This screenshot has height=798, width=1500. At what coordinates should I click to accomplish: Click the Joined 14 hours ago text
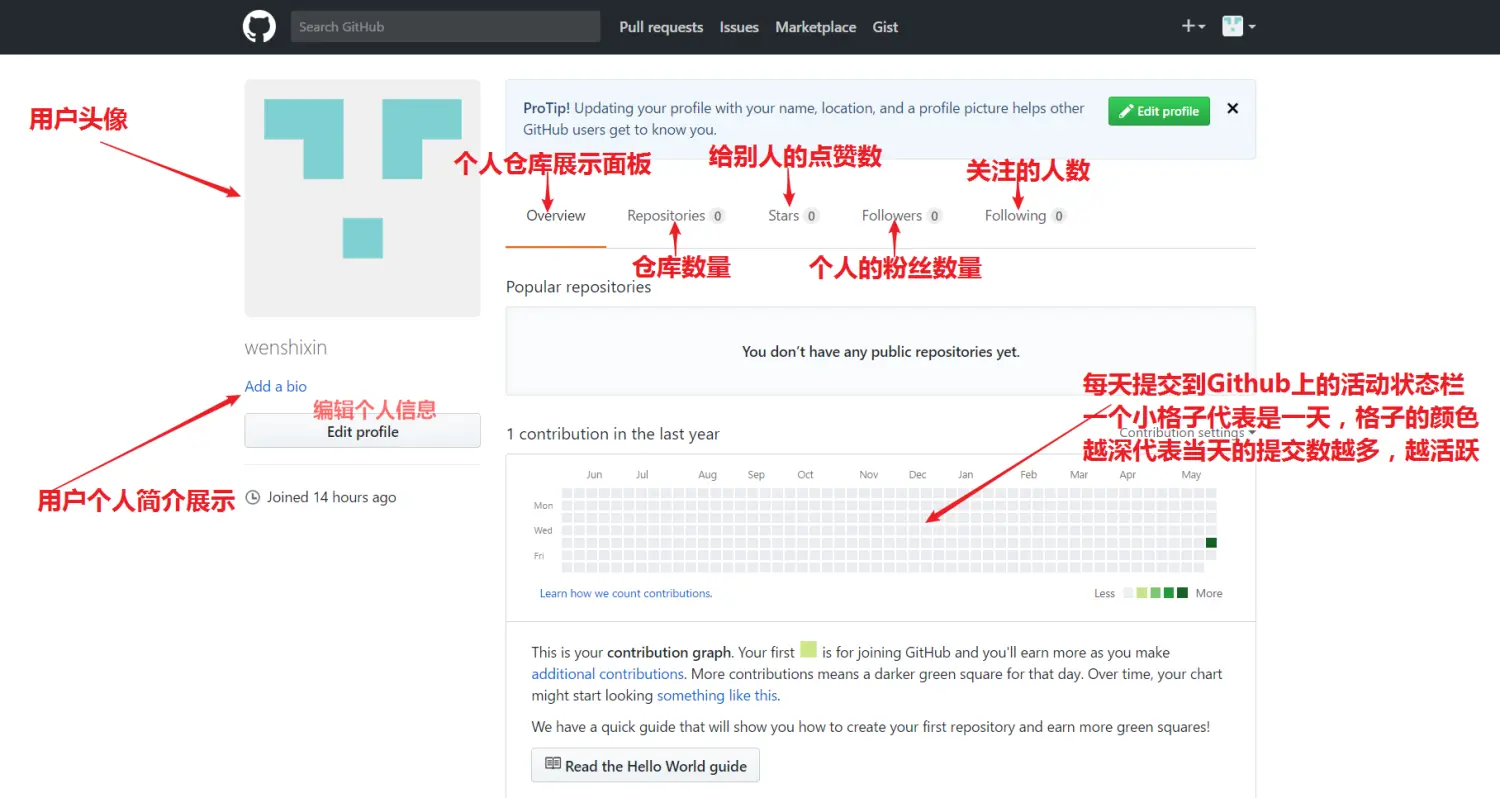click(x=331, y=497)
